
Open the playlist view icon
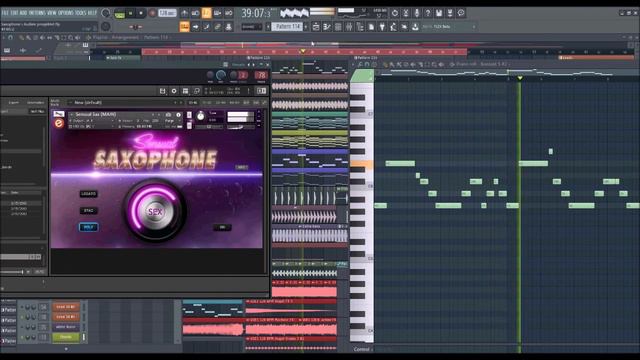pos(316,27)
